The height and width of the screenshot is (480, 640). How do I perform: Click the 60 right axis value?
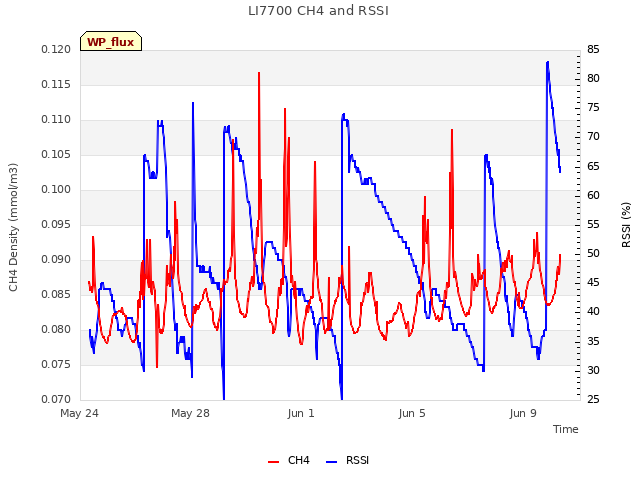coord(593,195)
